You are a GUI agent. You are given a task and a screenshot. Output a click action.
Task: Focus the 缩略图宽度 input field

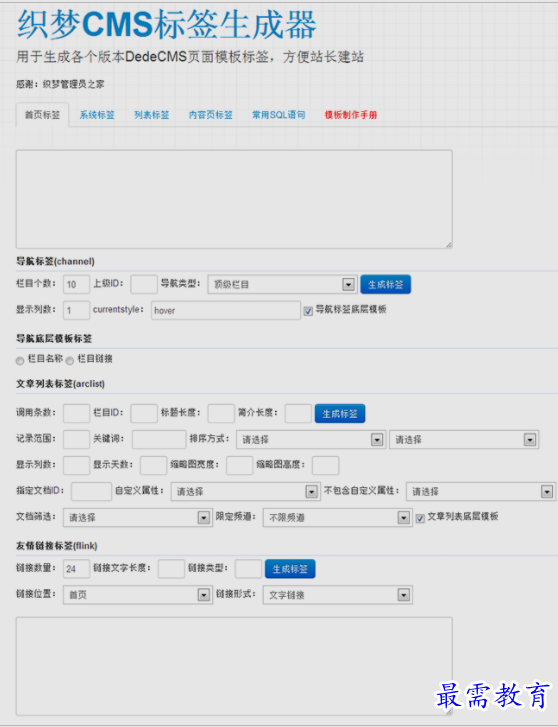[x=239, y=465]
